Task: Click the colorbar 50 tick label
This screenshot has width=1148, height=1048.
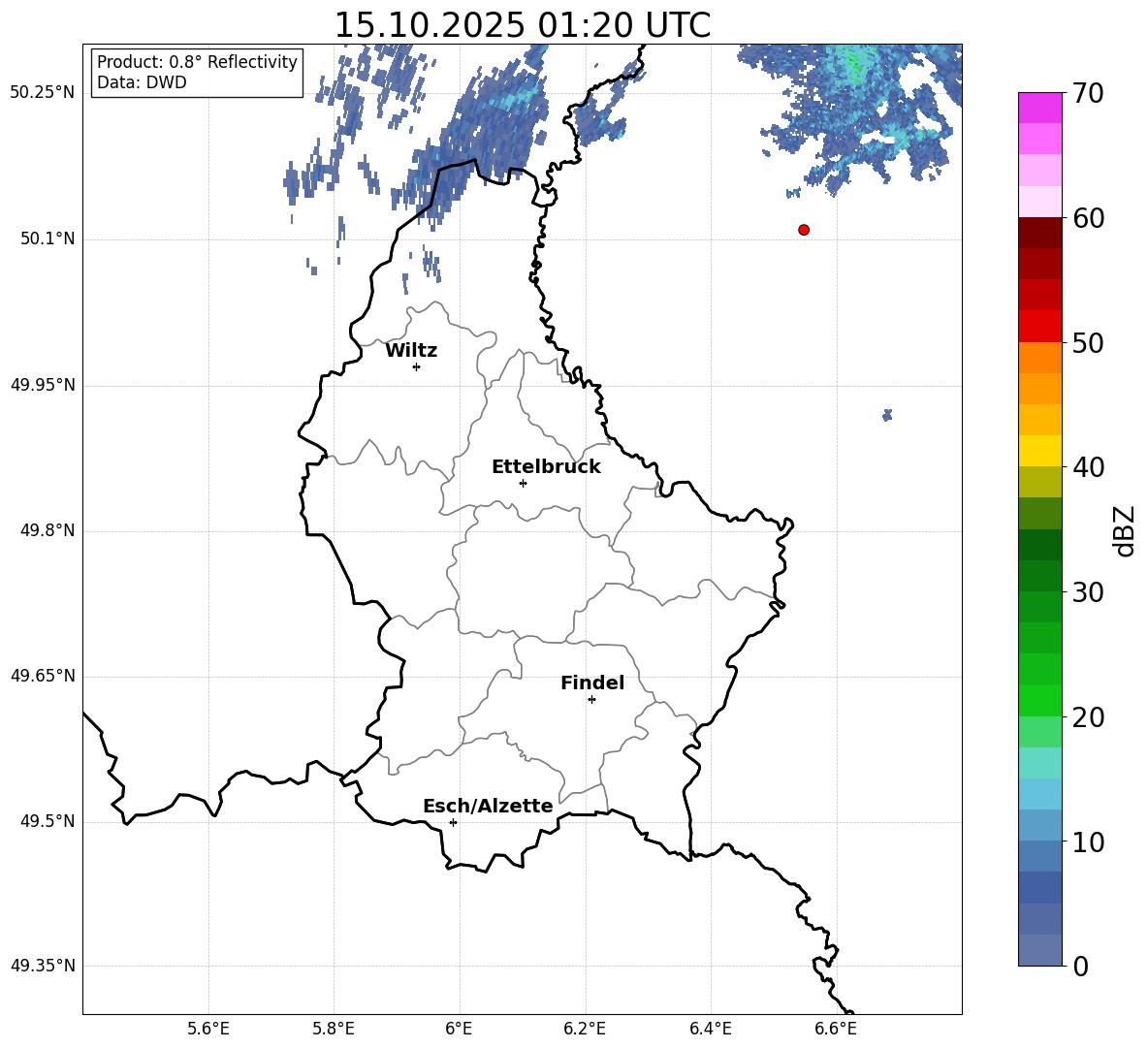Action: click(x=1088, y=342)
